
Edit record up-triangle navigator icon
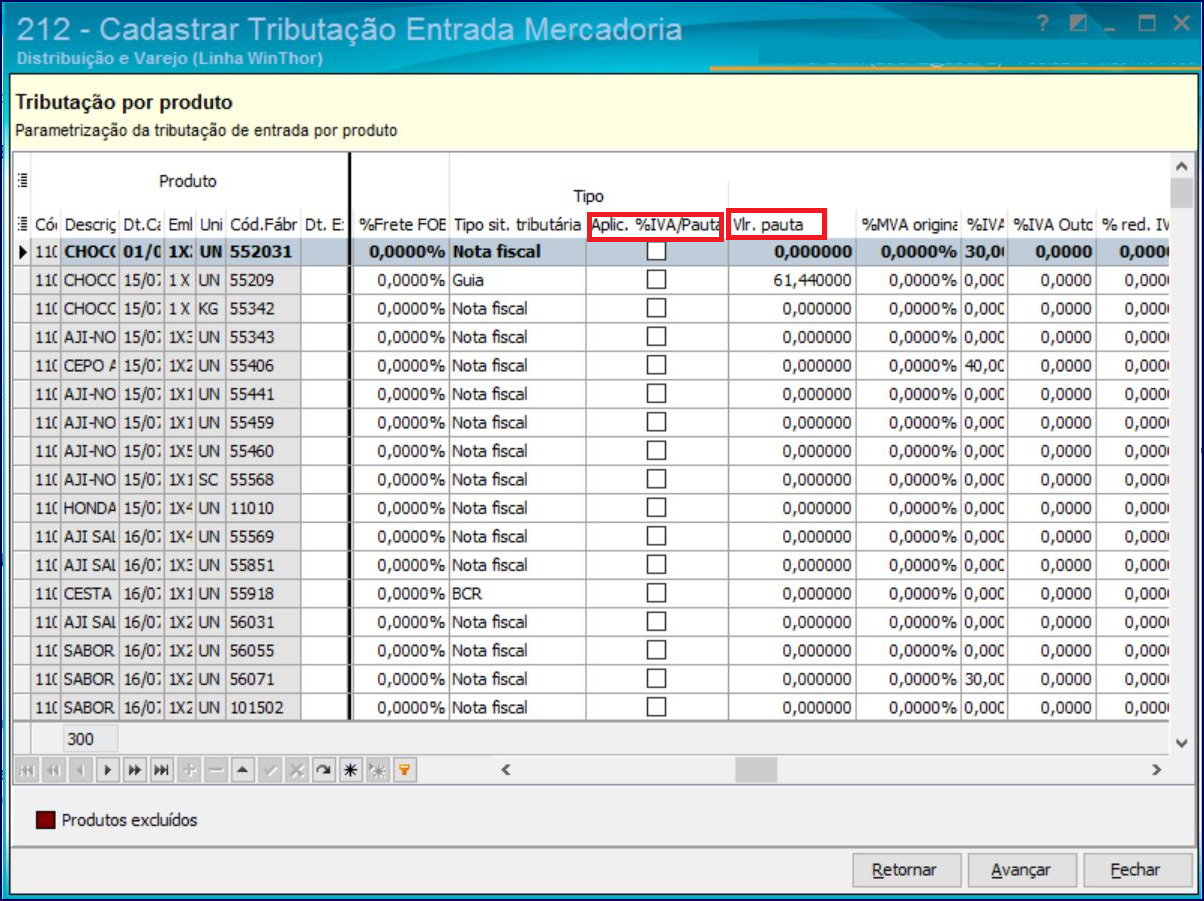point(243,770)
